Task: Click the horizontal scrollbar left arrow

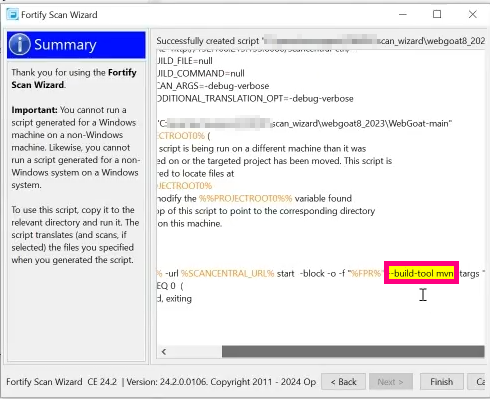Action: [164, 352]
